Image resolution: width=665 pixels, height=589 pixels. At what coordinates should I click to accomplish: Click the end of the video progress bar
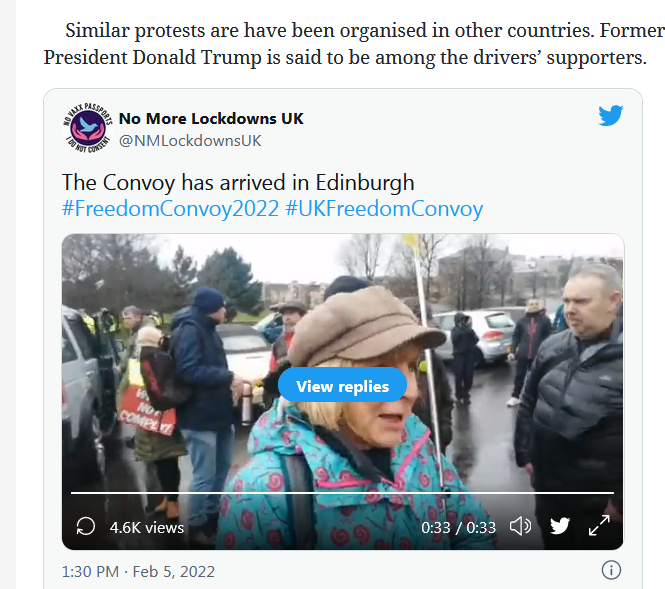coord(612,493)
